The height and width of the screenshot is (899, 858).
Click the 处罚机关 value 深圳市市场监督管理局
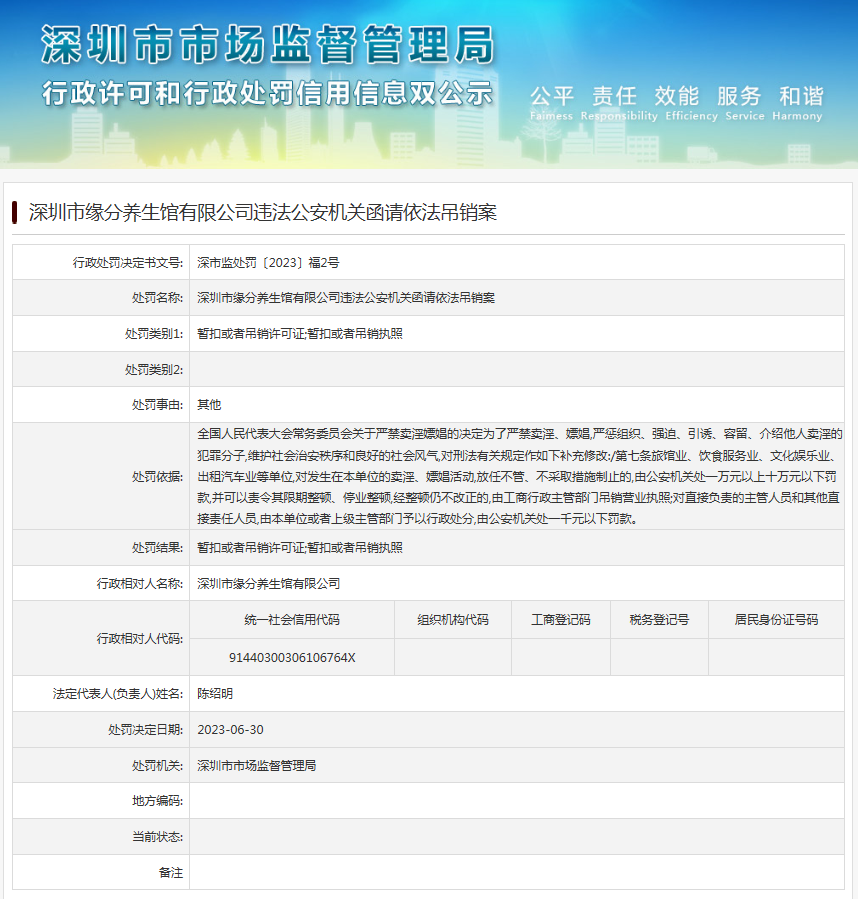[256, 765]
